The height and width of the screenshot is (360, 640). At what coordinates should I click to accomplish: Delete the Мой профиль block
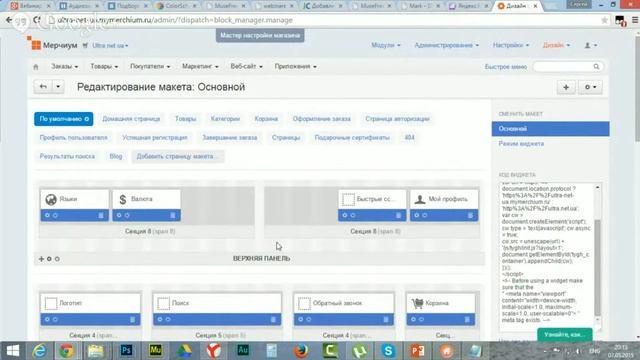pos(470,215)
